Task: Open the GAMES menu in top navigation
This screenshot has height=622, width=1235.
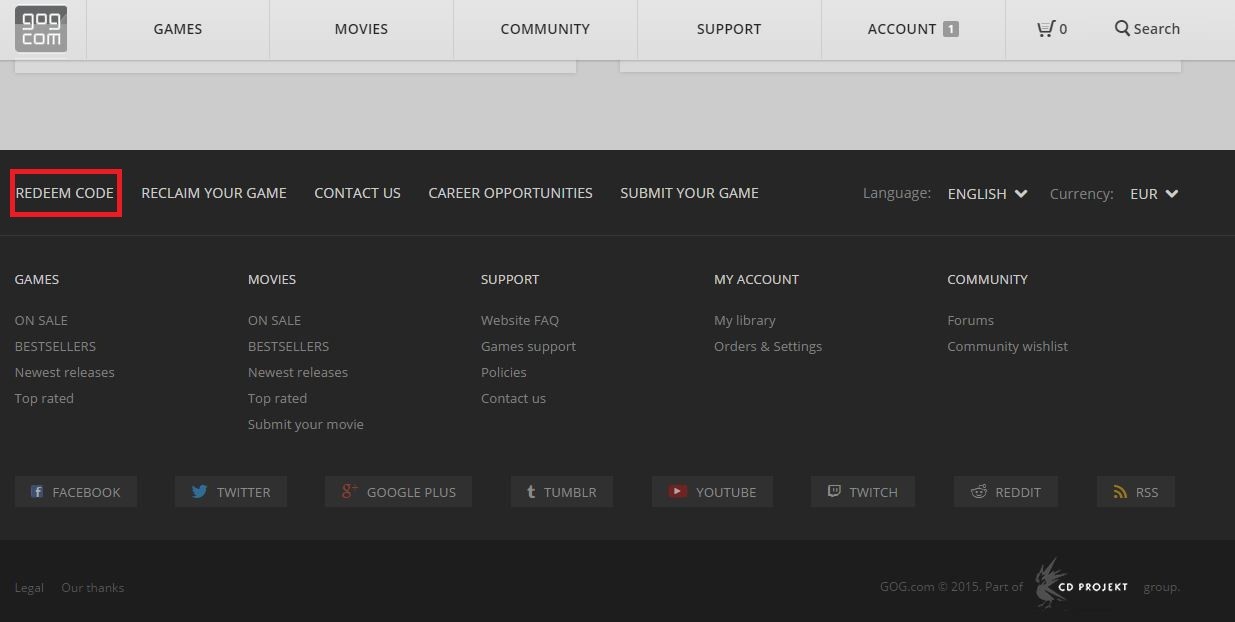Action: tap(178, 29)
